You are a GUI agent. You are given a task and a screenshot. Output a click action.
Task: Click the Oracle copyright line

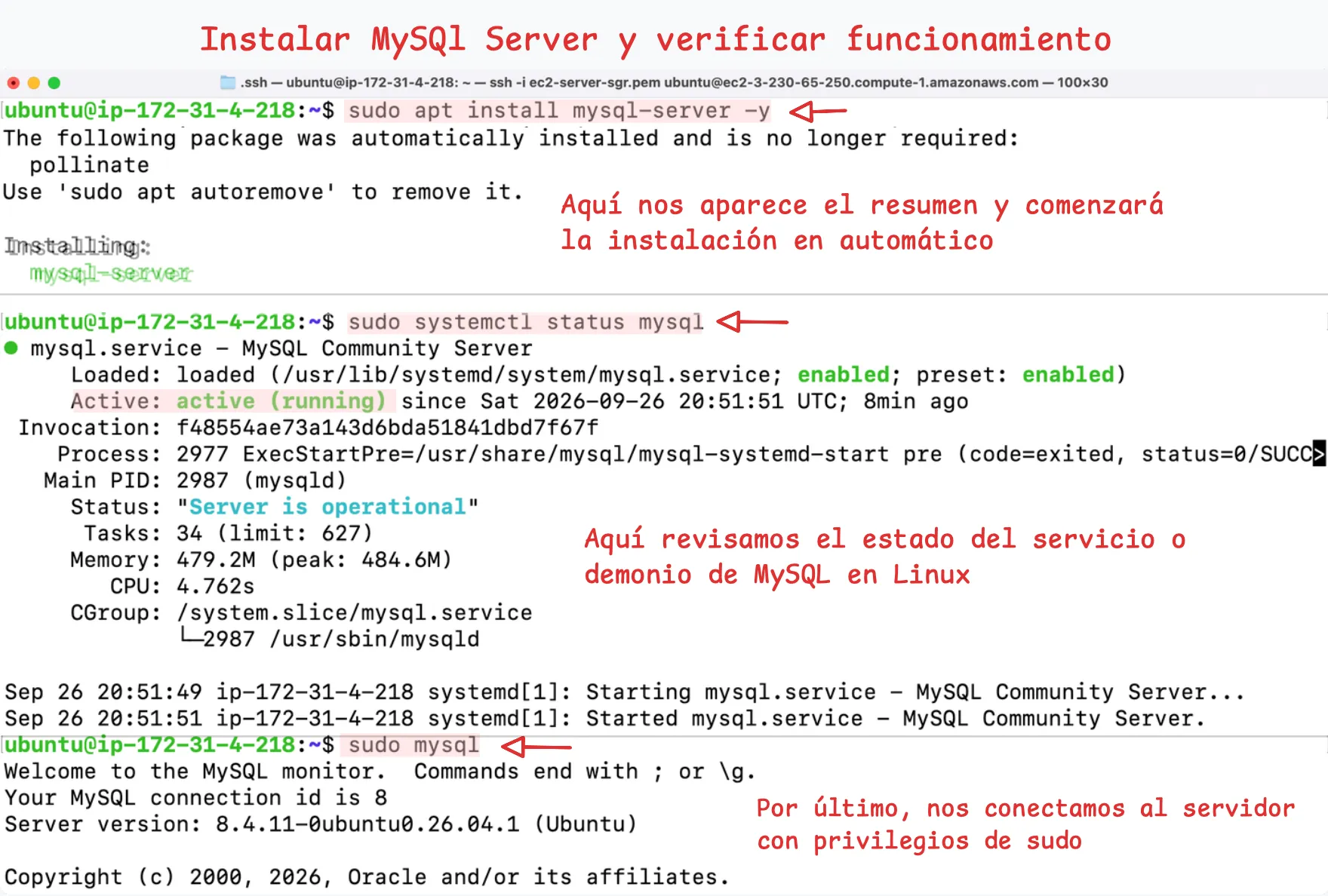[367, 877]
